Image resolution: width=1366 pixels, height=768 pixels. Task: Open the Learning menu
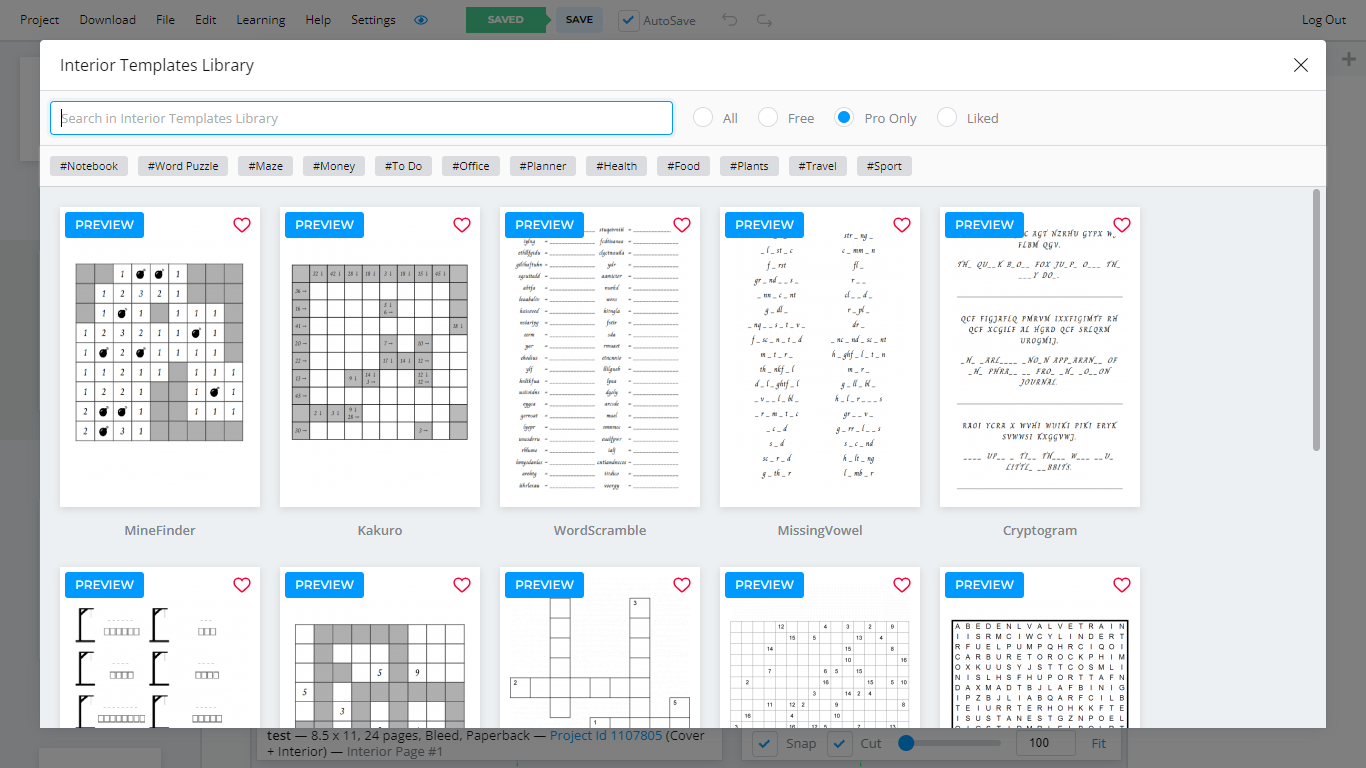(260, 20)
